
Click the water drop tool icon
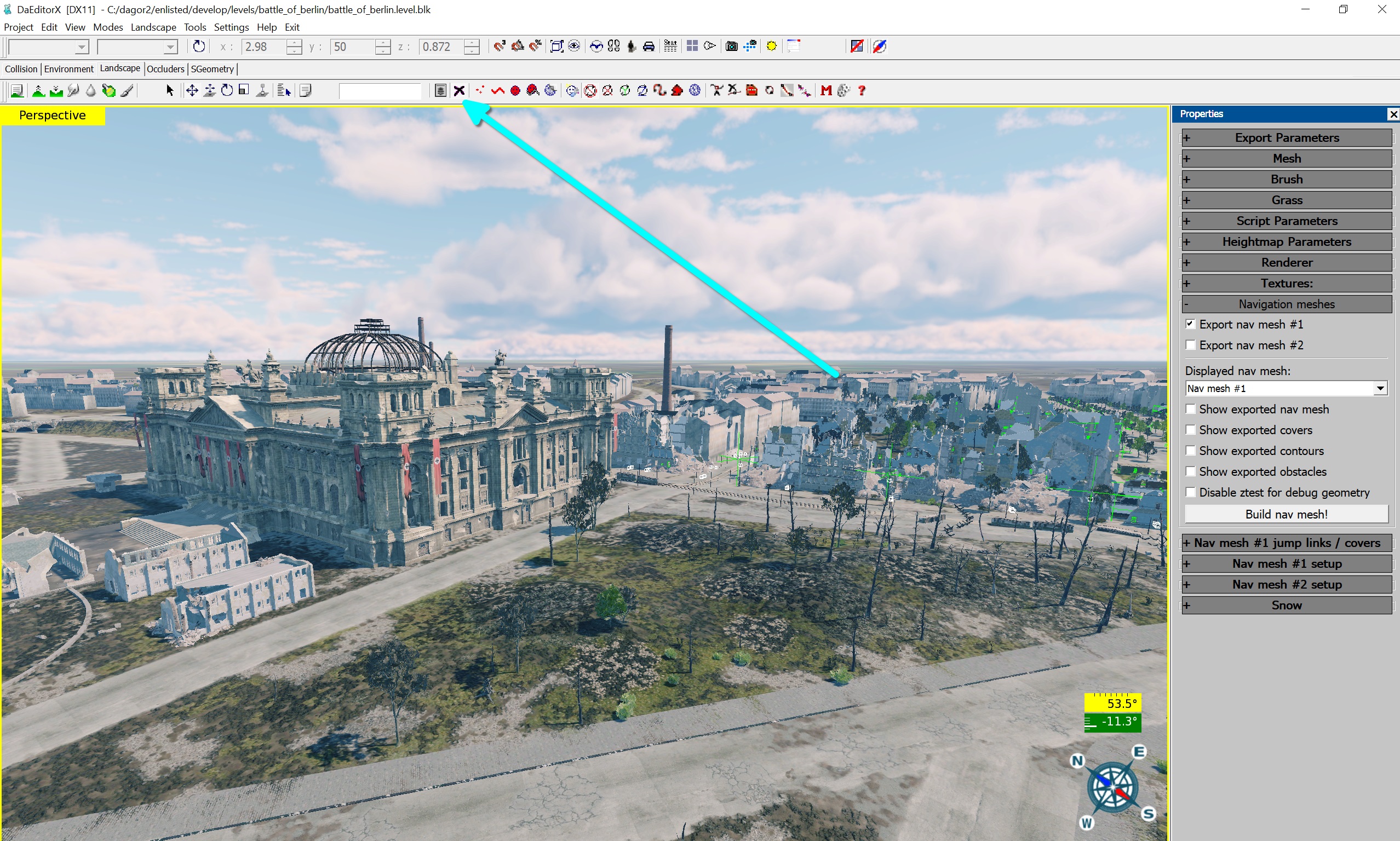point(91,91)
